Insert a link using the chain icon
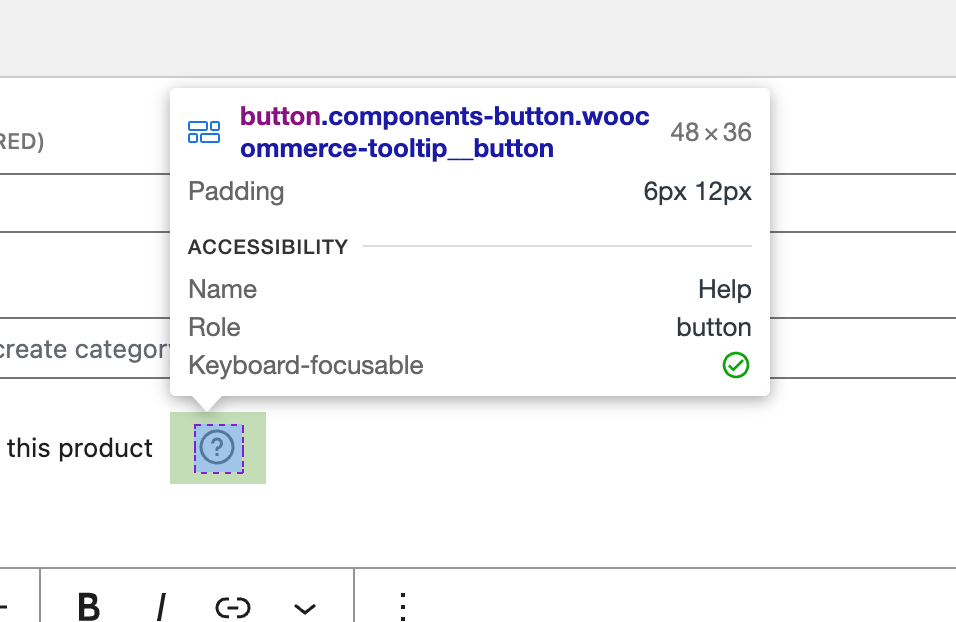The width and height of the screenshot is (956, 622). coord(234,607)
